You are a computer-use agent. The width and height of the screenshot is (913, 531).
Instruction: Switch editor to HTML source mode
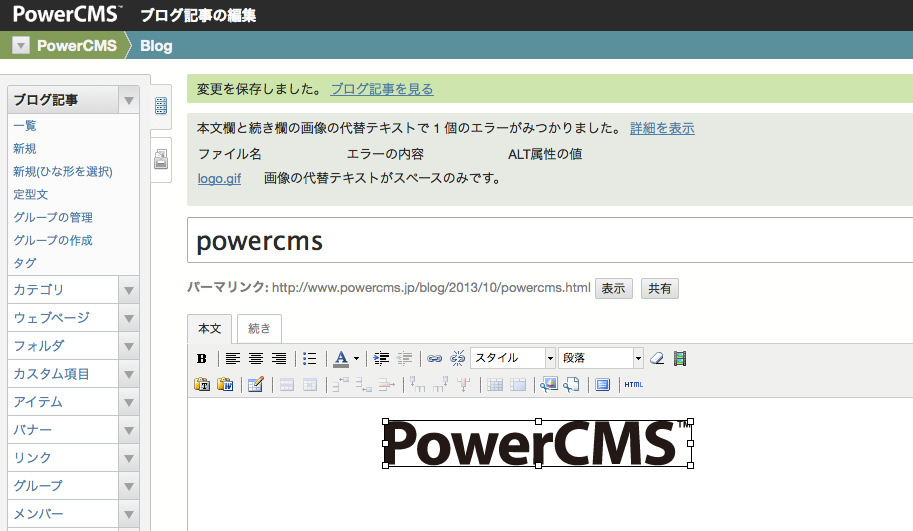coord(634,384)
